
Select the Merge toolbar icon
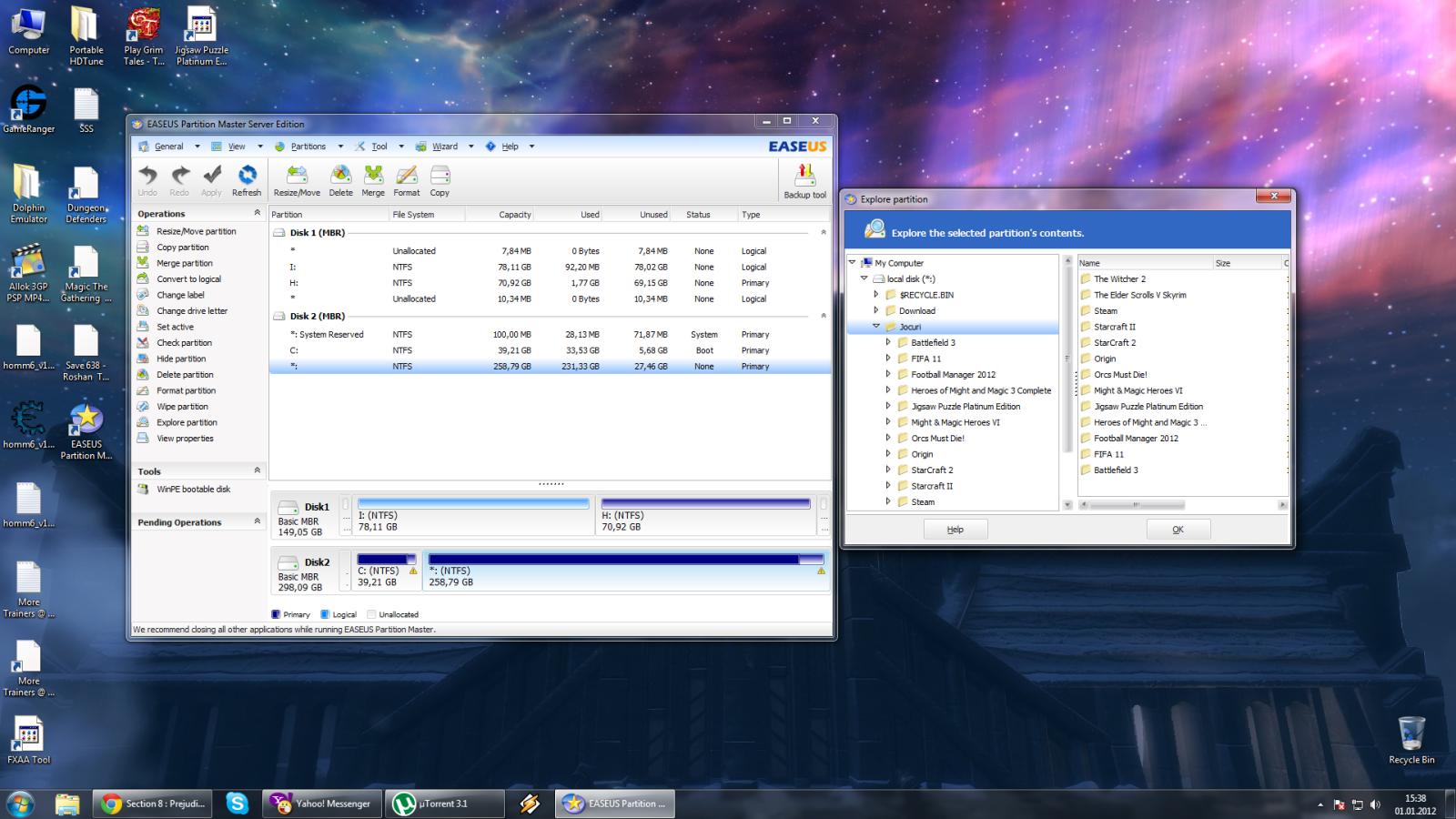click(373, 180)
